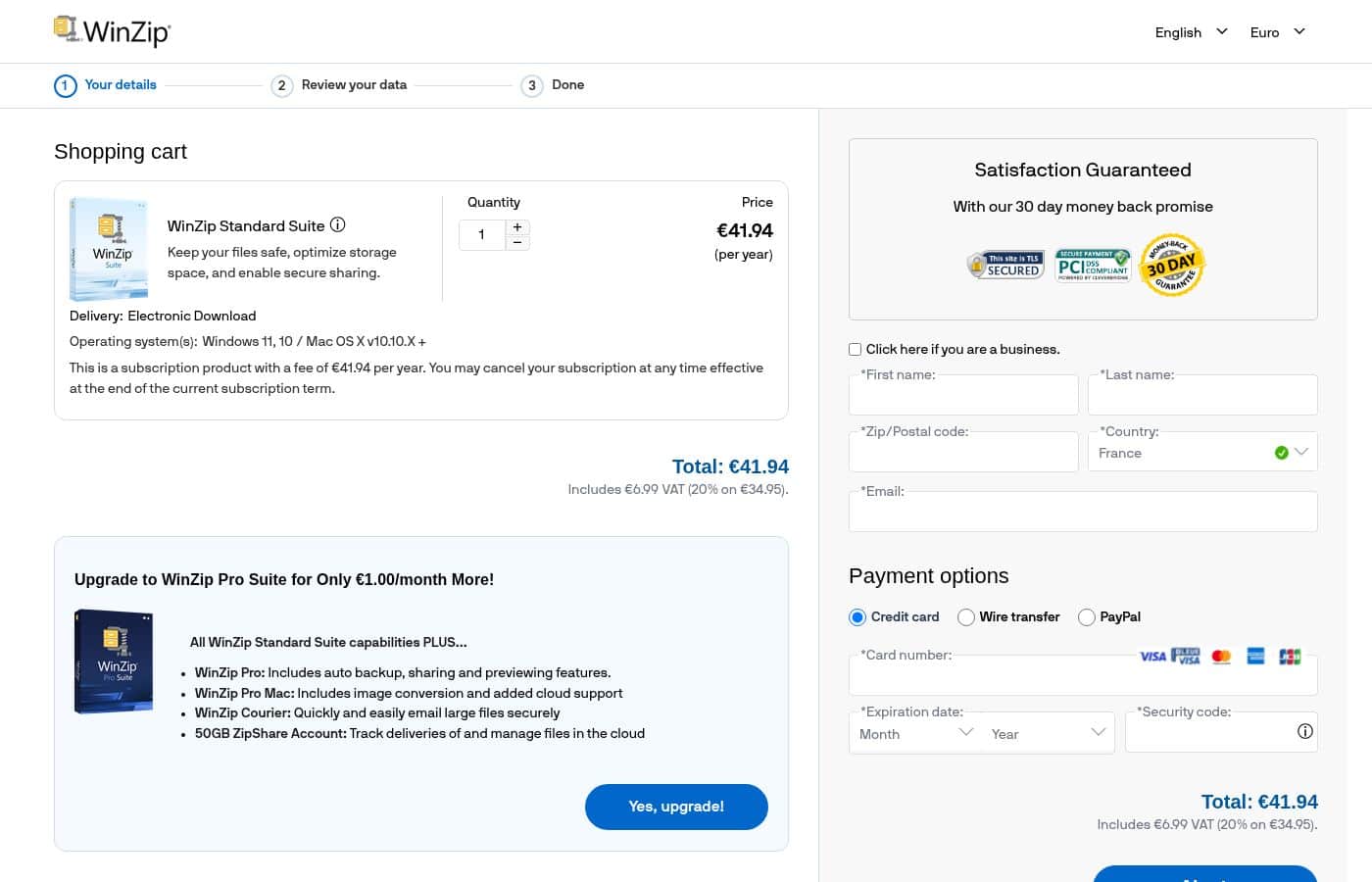1372x882 pixels.
Task: Select Wire transfer payment option
Action: click(x=966, y=617)
